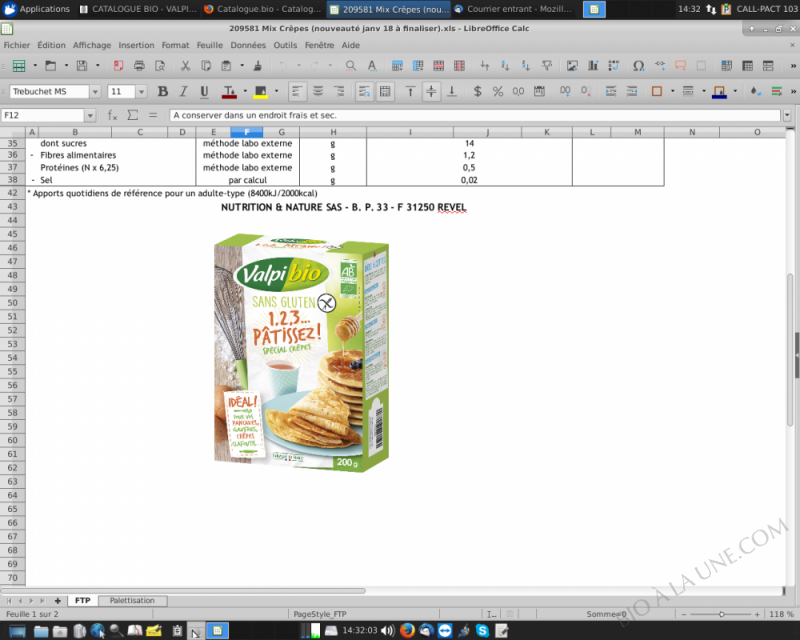Open the Function Wizard icon
Screen dimensions: 800x640
[112, 115]
